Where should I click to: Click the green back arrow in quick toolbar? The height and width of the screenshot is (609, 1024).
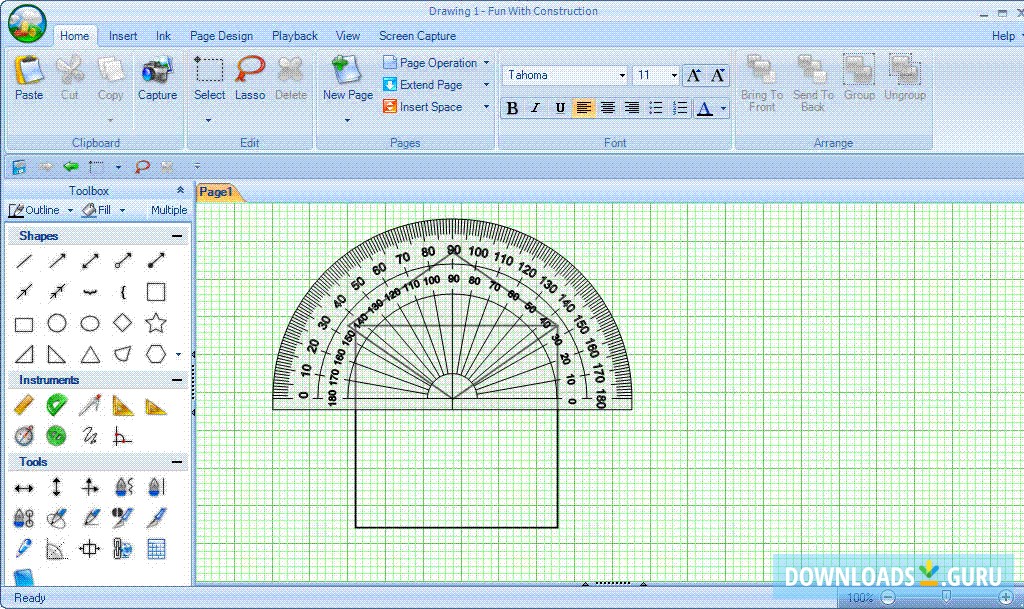[71, 167]
